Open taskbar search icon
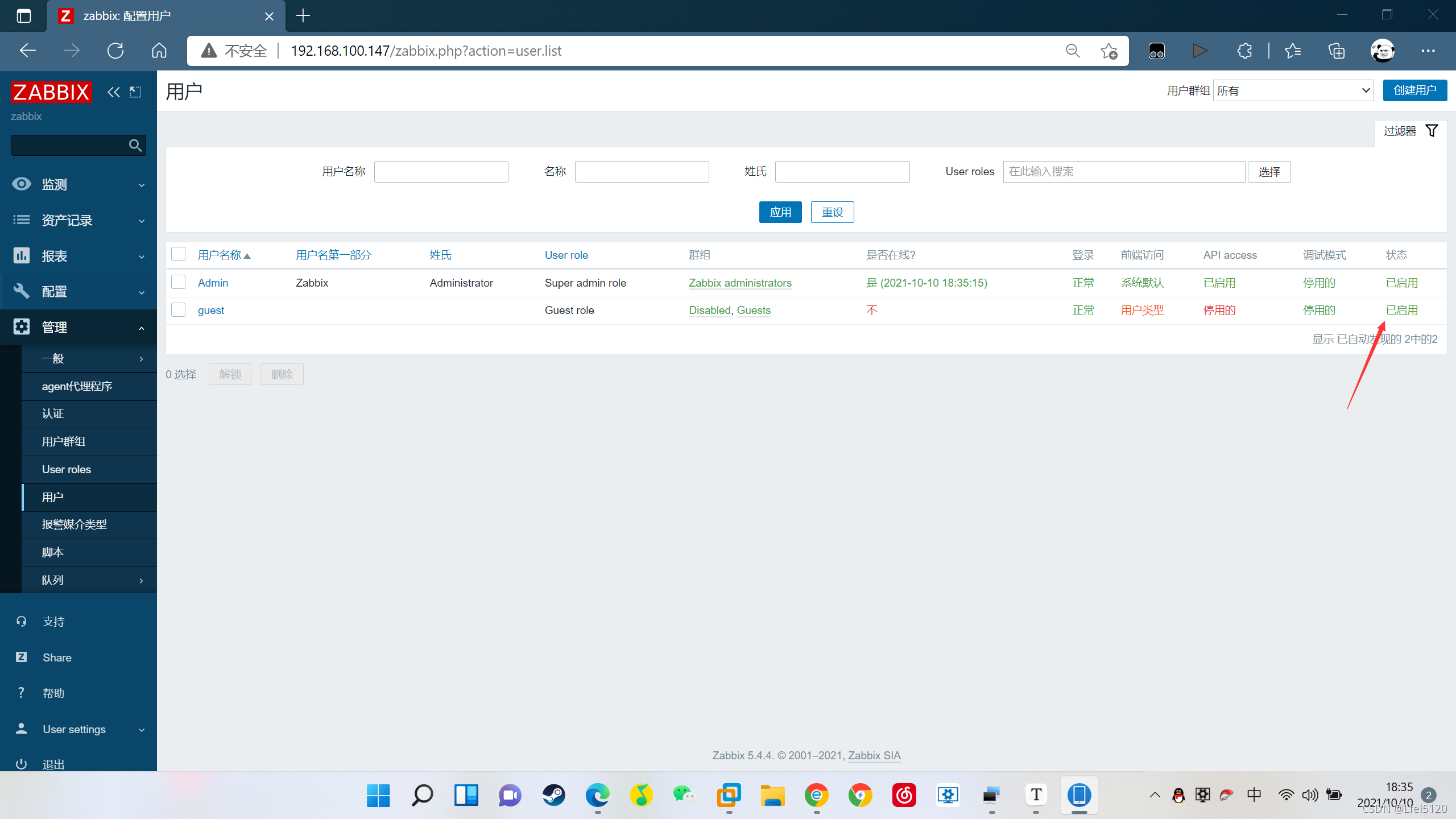This screenshot has height=819, width=1456. point(422,795)
